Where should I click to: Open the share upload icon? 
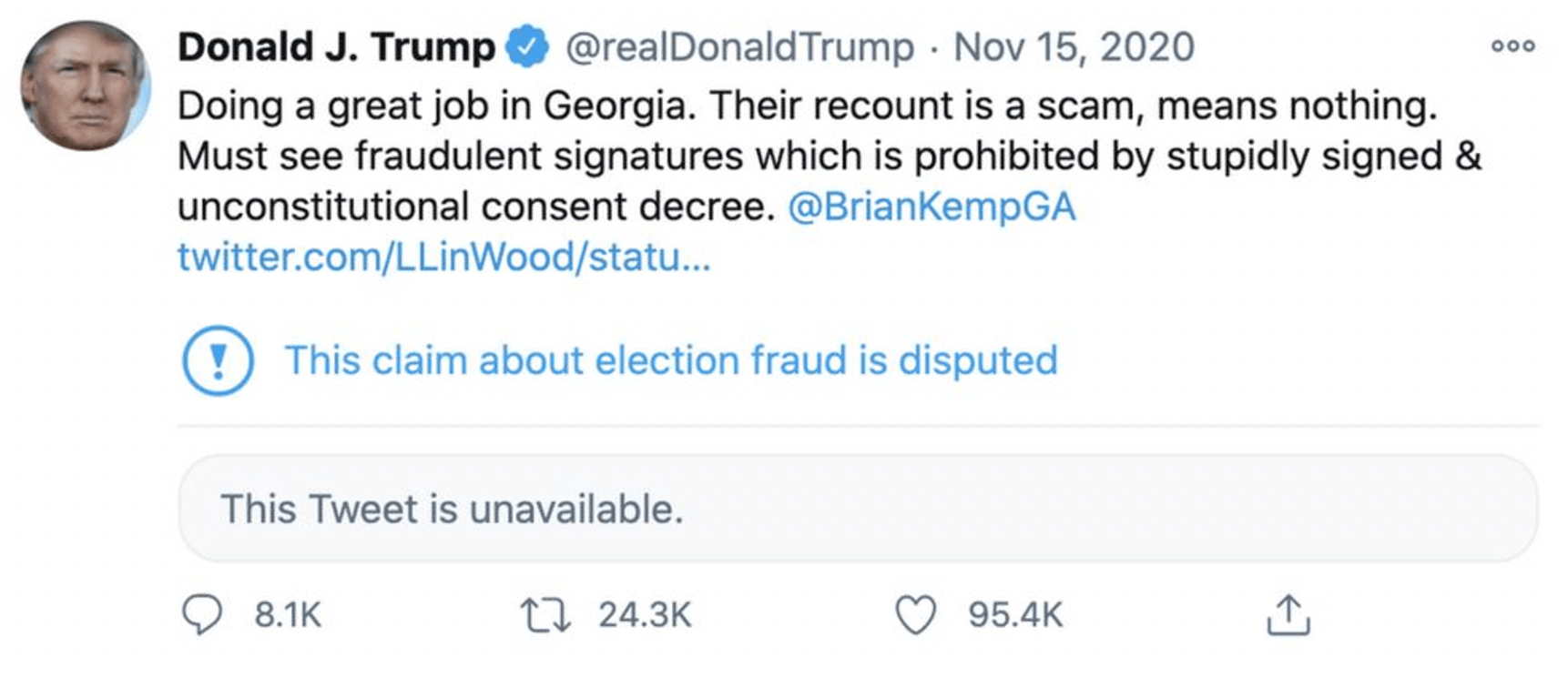click(x=1288, y=615)
